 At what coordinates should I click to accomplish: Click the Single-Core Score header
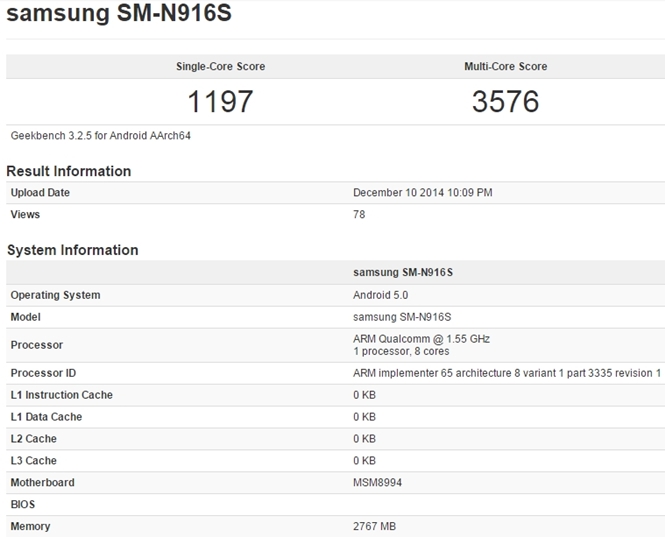[220, 67]
